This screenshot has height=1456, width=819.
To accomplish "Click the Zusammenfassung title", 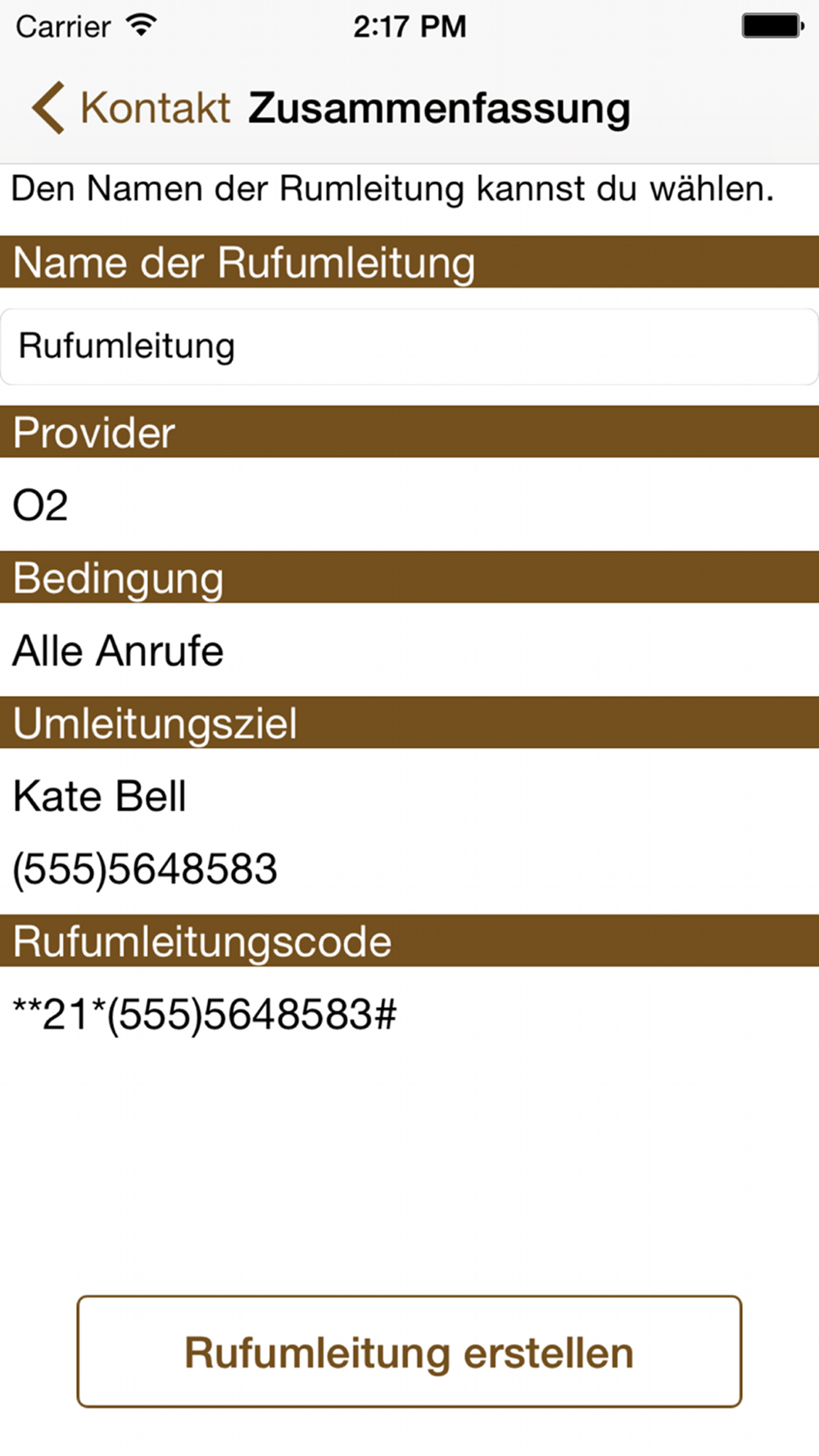I will pos(440,109).
